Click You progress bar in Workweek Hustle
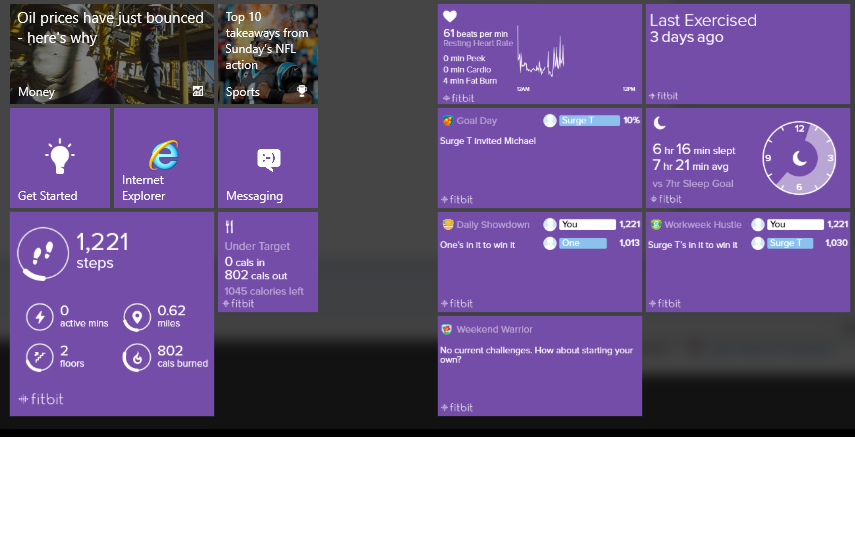855x538 pixels. pyautogui.click(x=796, y=224)
